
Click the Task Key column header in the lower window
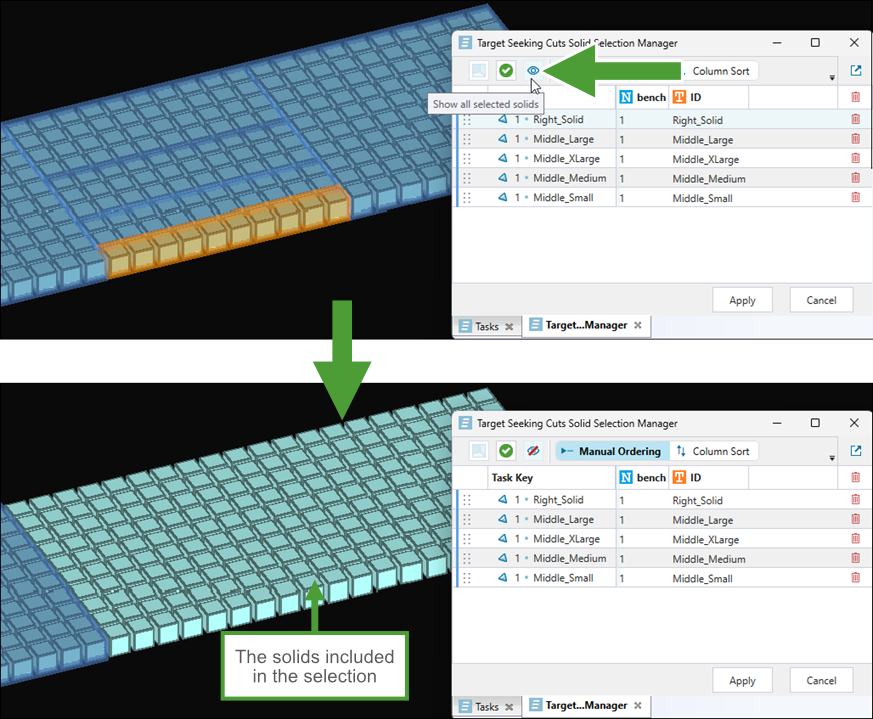pyautogui.click(x=551, y=478)
